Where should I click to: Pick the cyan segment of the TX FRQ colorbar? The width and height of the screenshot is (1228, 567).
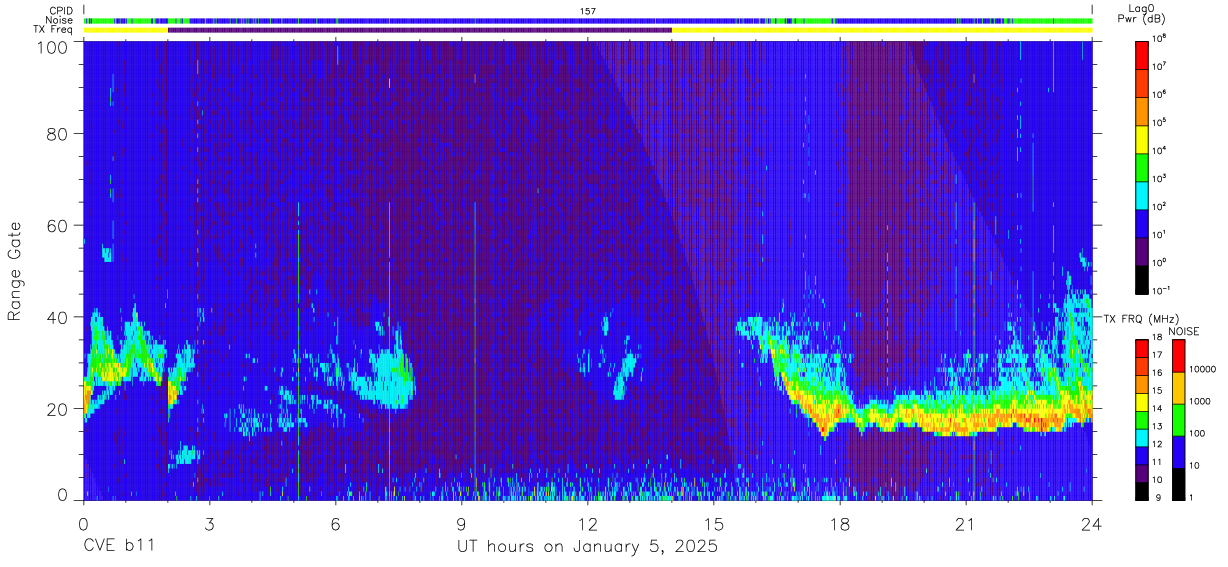coord(1141,436)
